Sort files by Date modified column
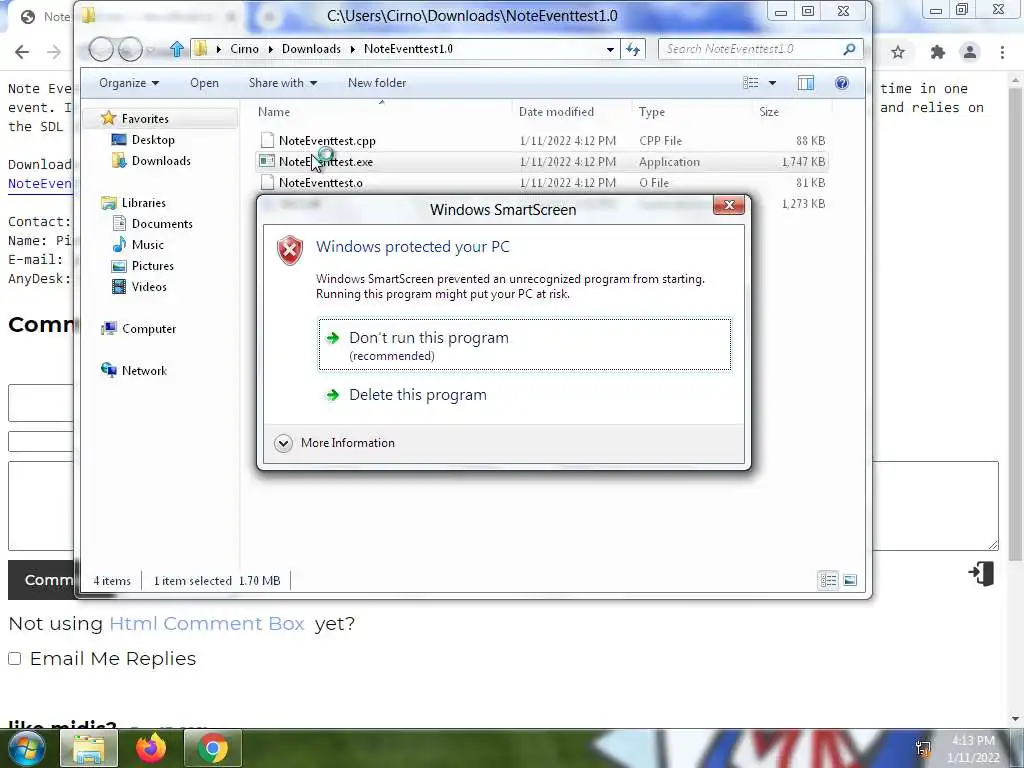Screen dimensions: 1024x768 (556, 112)
